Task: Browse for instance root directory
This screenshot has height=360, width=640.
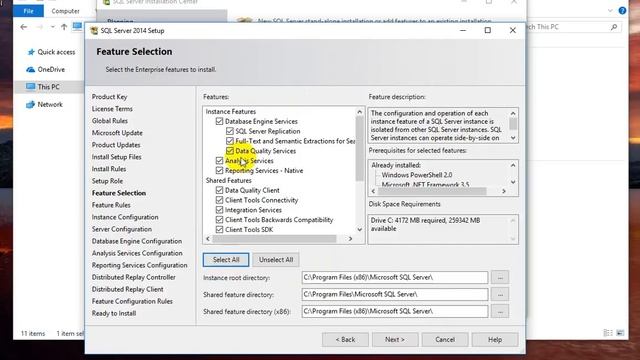Action: pos(500,278)
